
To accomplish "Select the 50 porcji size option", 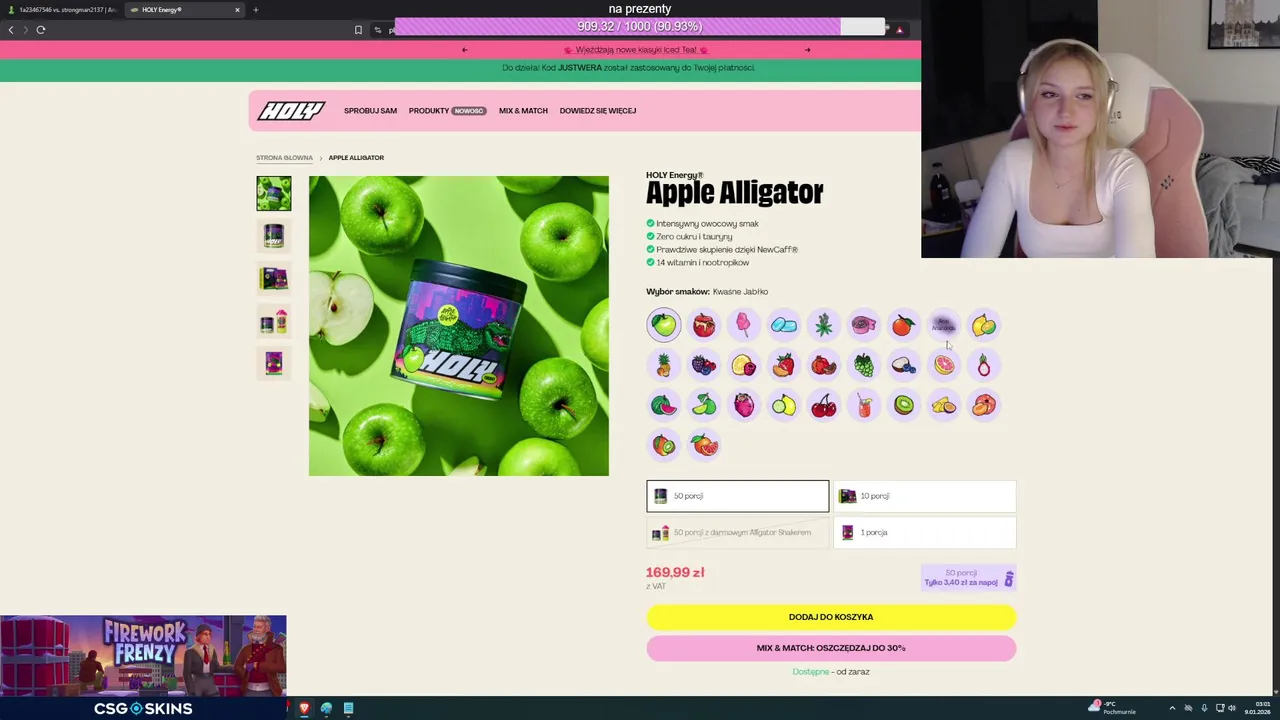I will 737,496.
